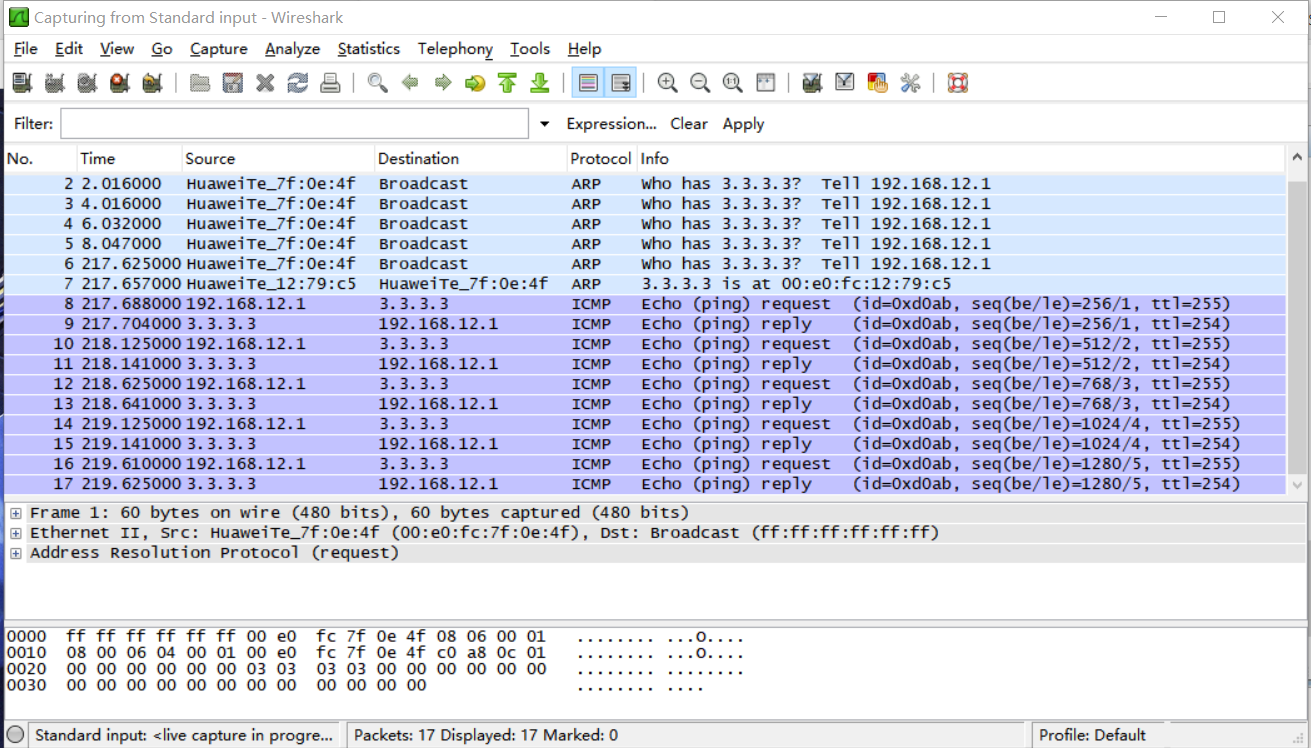
Task: Reset zoom to 100% icon
Action: pyautogui.click(x=733, y=83)
